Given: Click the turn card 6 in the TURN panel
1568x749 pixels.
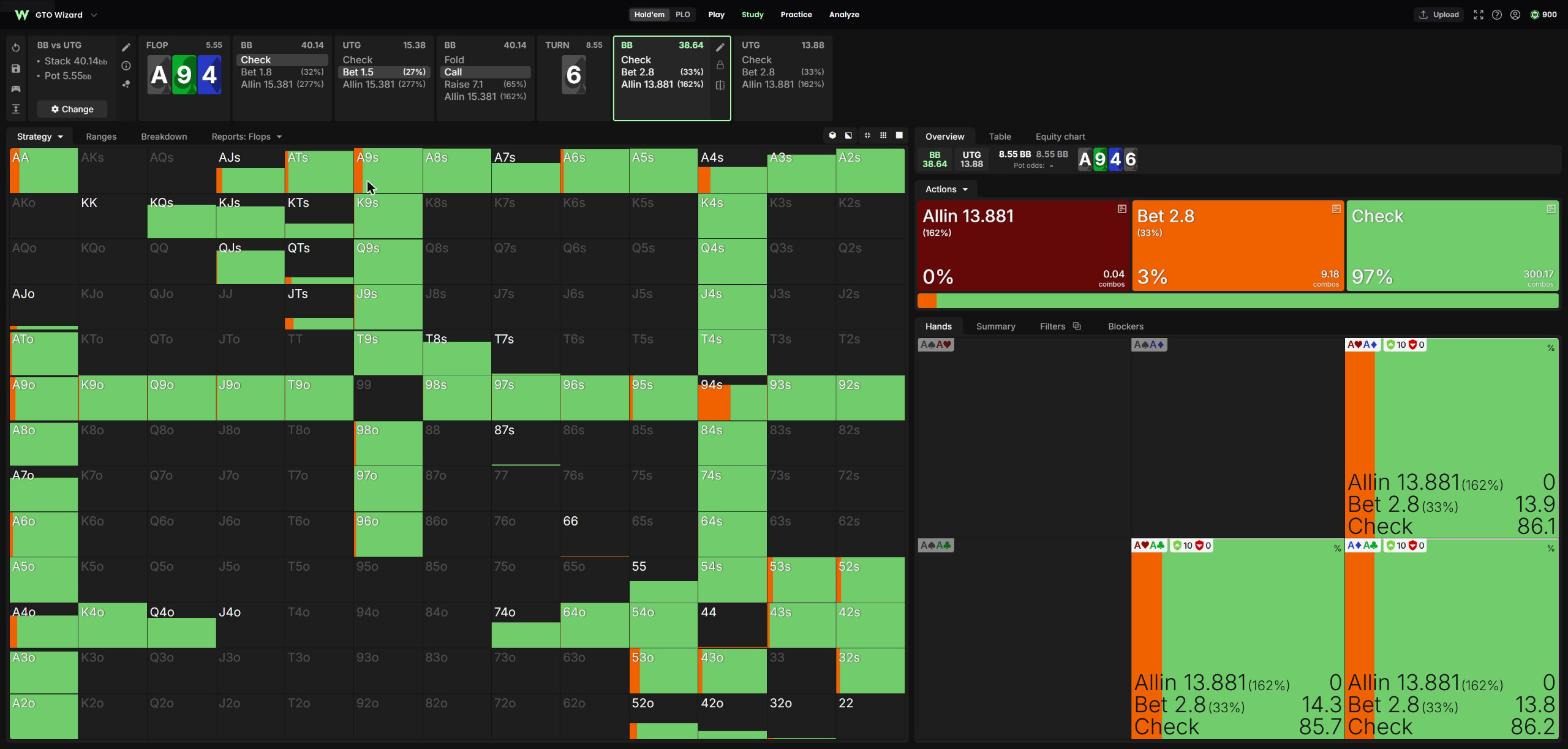Looking at the screenshot, I should 574,75.
